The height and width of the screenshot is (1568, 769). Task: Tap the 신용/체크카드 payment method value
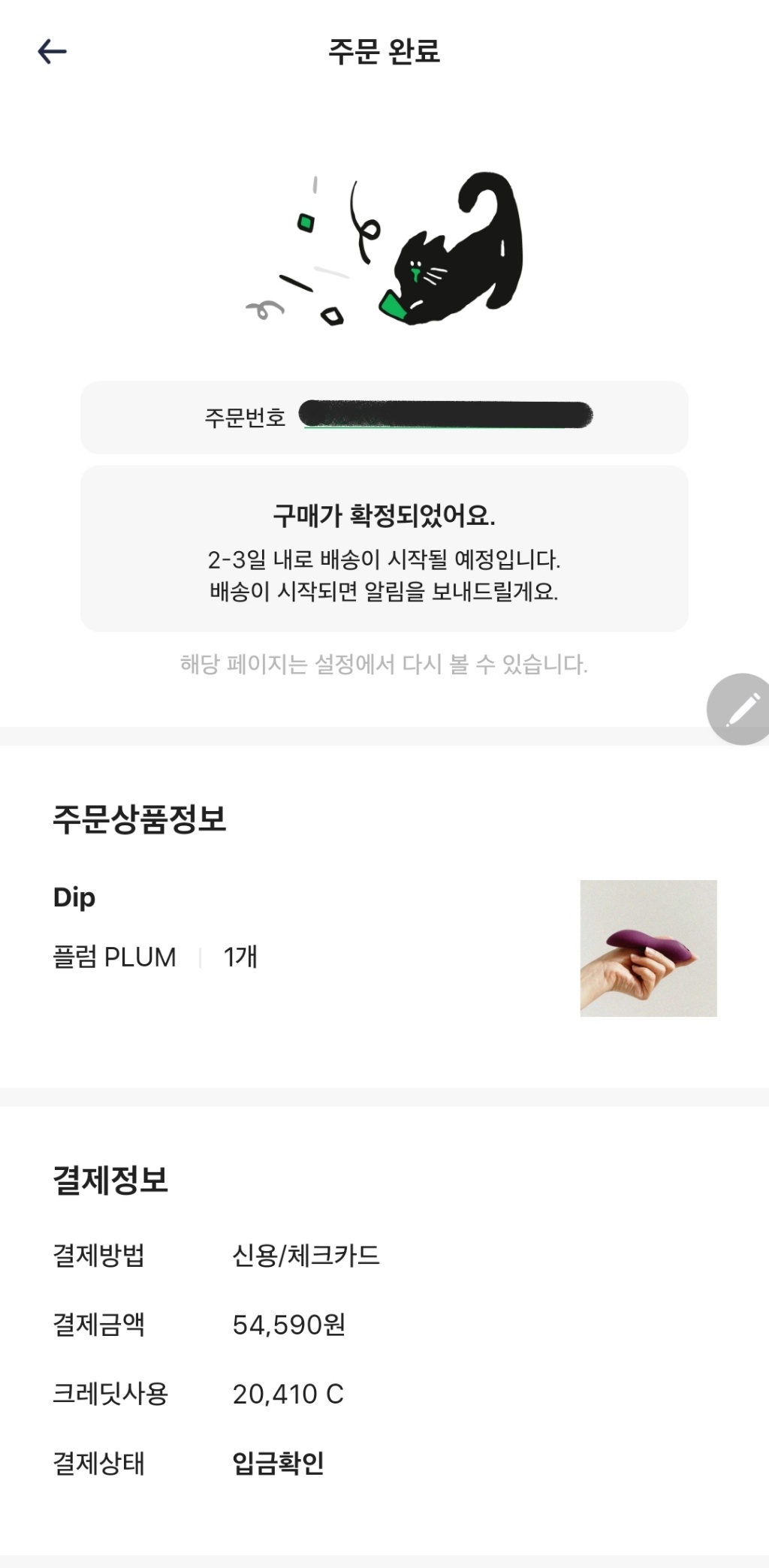tap(306, 1256)
